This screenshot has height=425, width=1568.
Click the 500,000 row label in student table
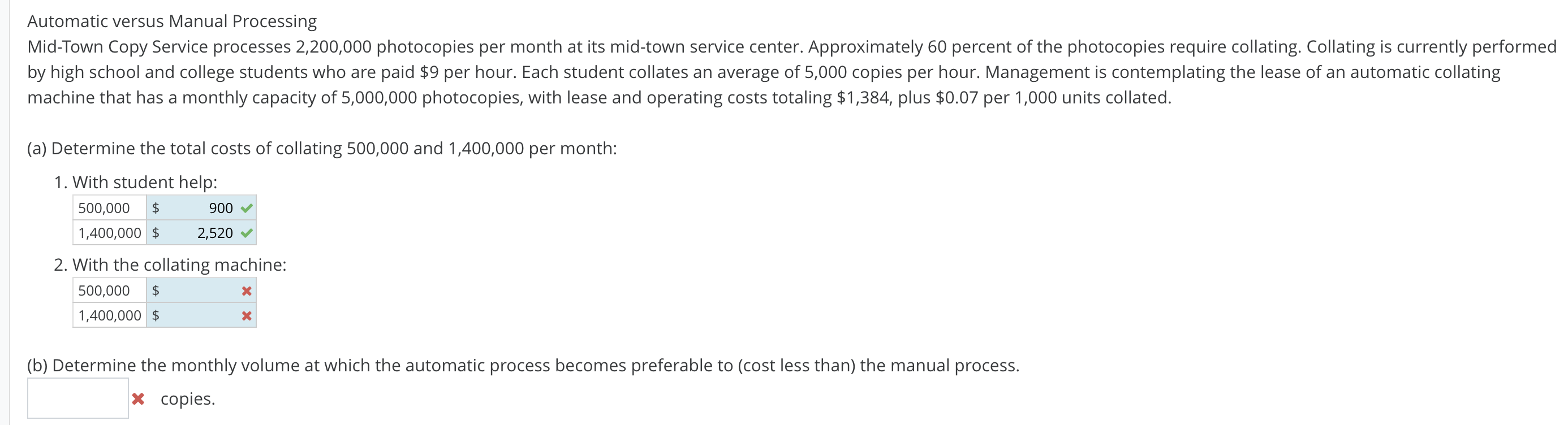click(104, 208)
